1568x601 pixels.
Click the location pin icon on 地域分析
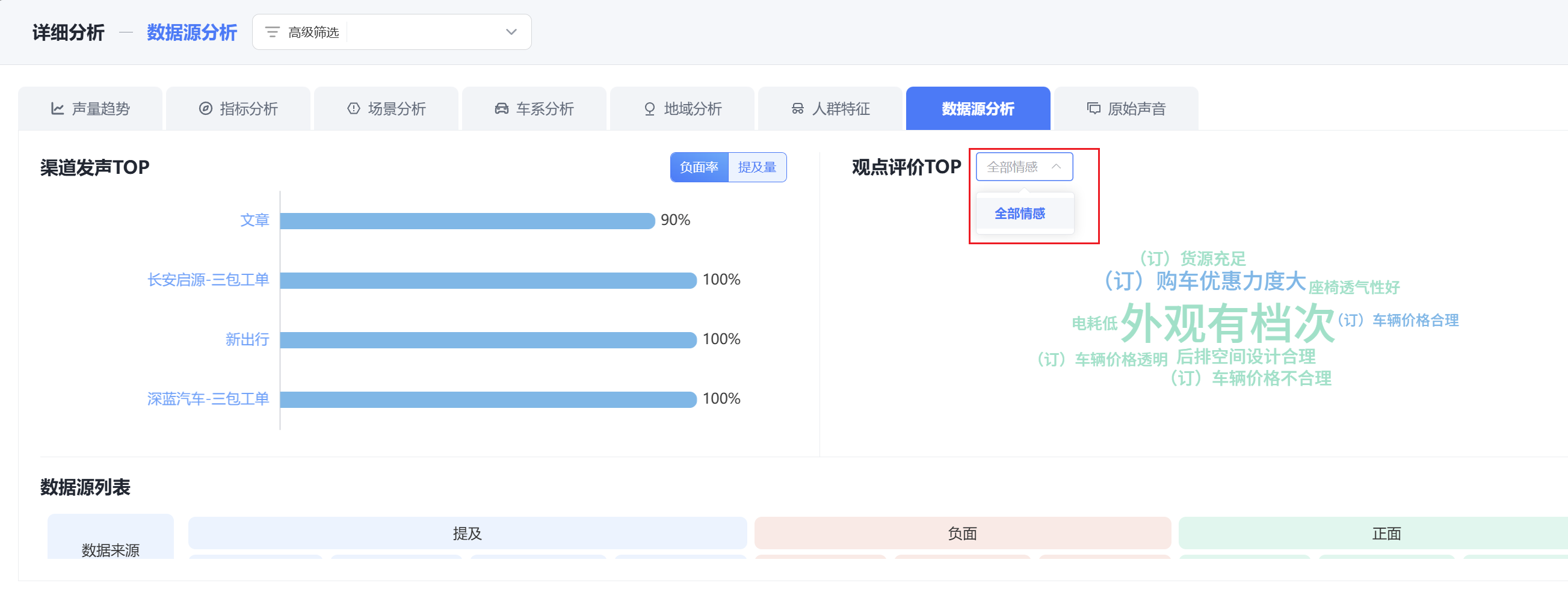(x=649, y=109)
